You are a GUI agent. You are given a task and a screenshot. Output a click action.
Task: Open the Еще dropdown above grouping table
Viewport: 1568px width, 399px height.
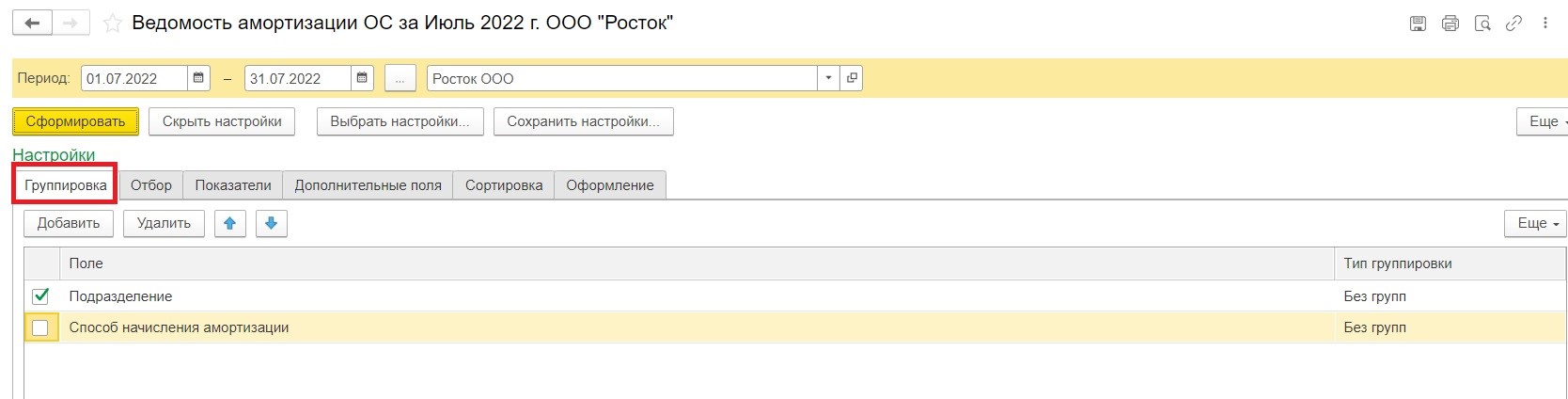click(x=1535, y=223)
